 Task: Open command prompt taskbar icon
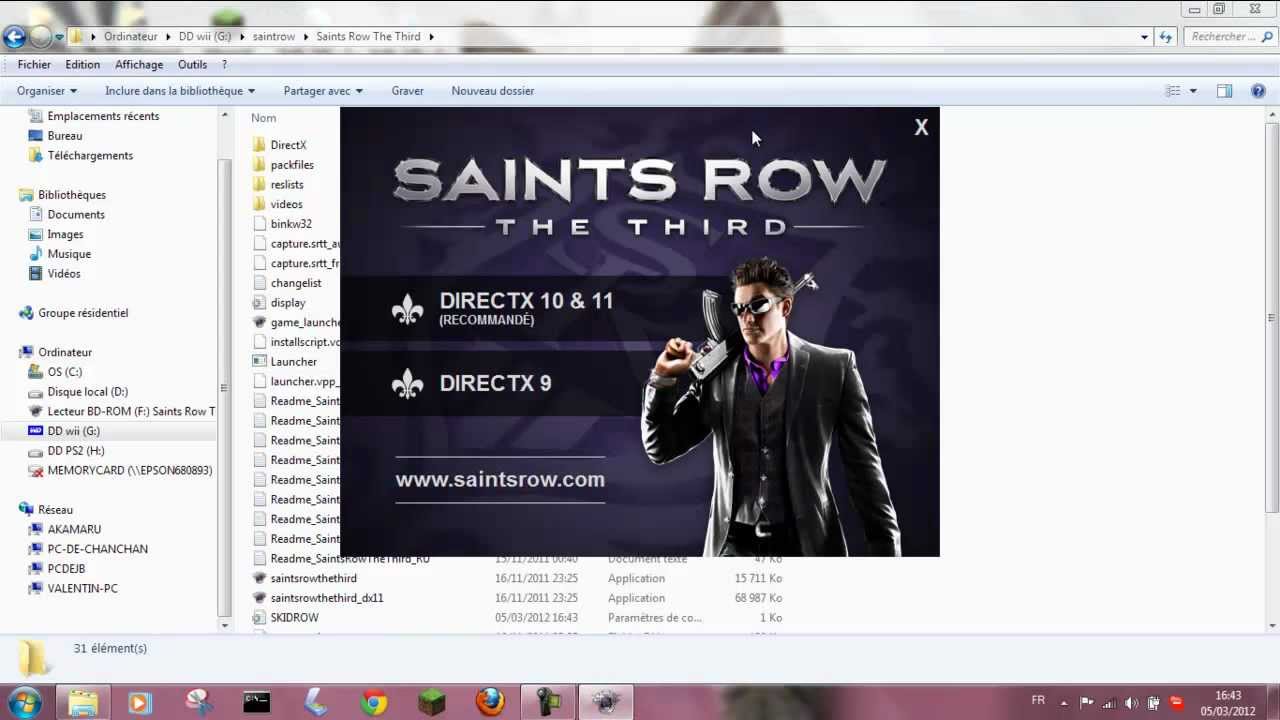pyautogui.click(x=257, y=703)
